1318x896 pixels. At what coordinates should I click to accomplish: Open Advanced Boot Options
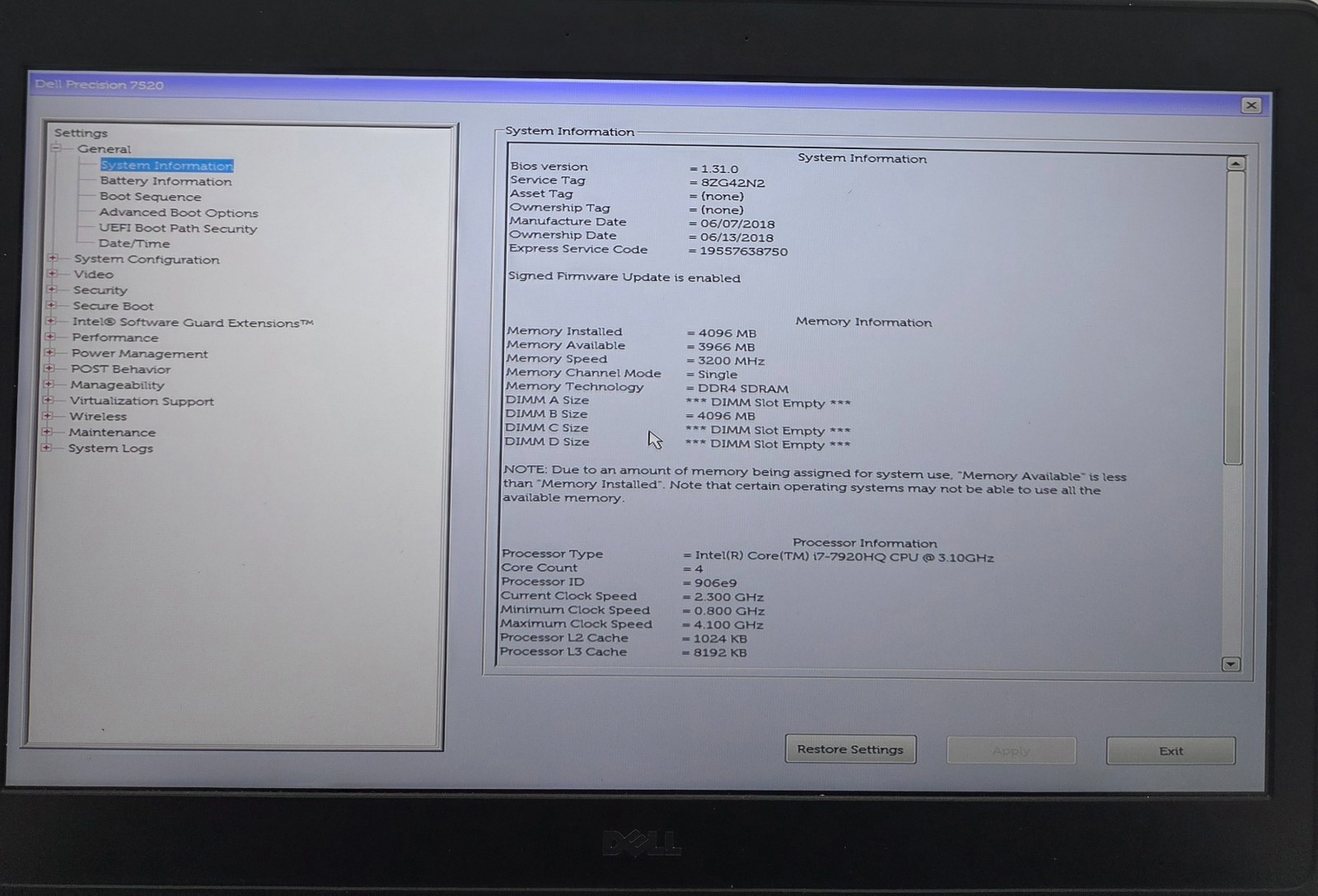178,212
